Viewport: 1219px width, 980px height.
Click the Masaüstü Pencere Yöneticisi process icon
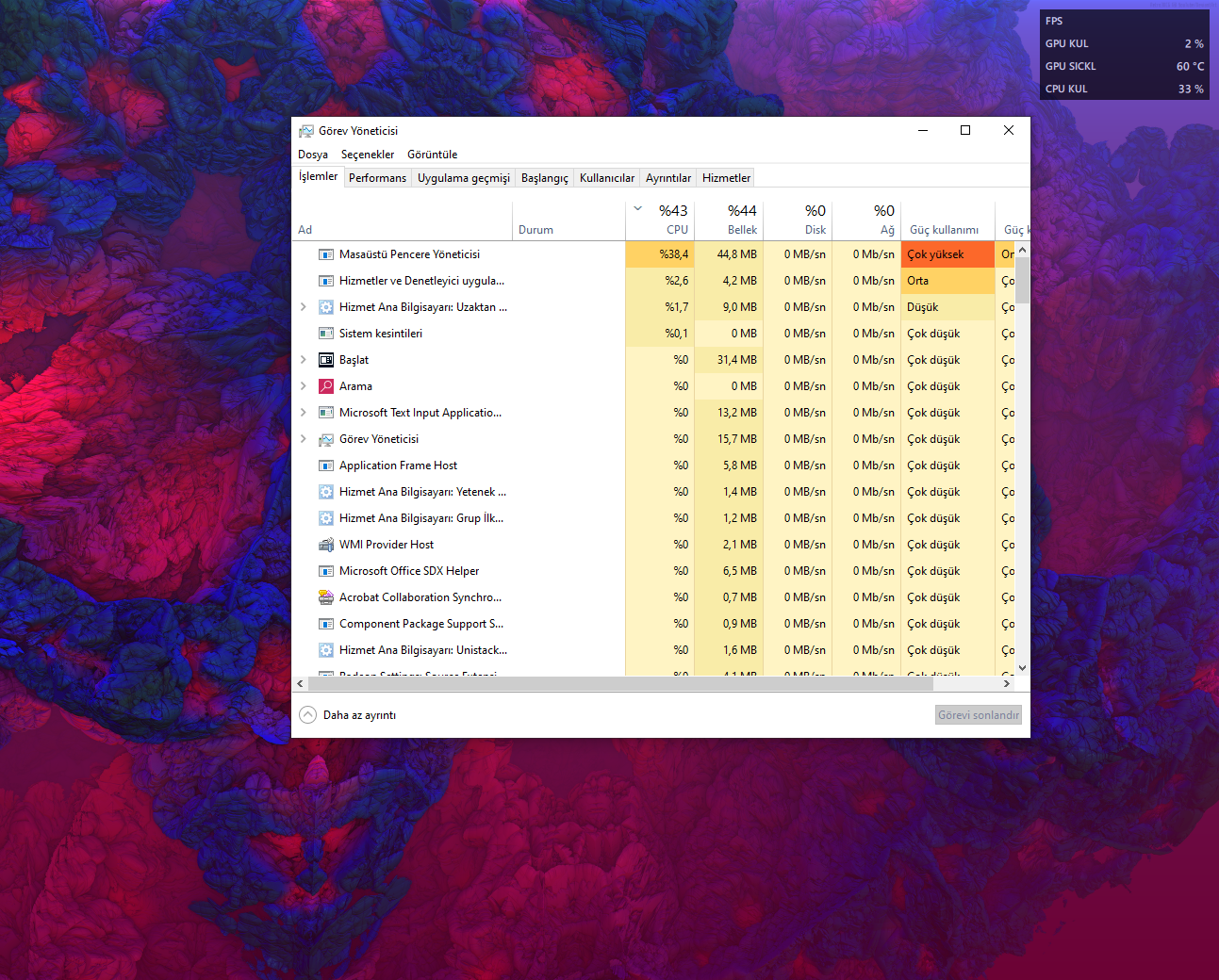pos(326,254)
